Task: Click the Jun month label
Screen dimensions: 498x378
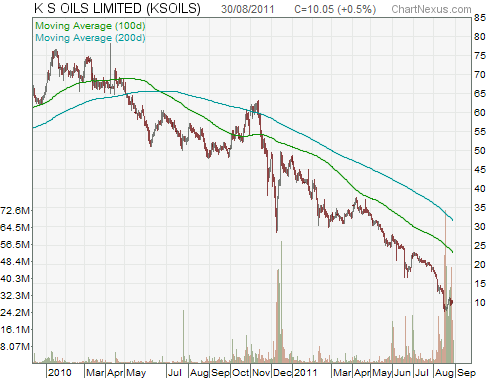Action: 403,372
